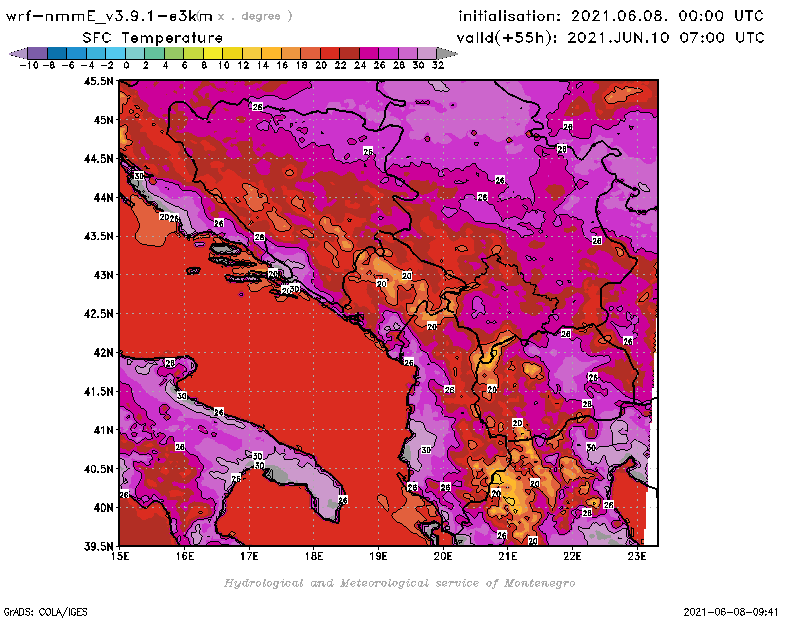Screen dimensions: 800x618
Task: Click the model title wrf-nmmE_v3.9.1-e3km
Action: pos(109,16)
